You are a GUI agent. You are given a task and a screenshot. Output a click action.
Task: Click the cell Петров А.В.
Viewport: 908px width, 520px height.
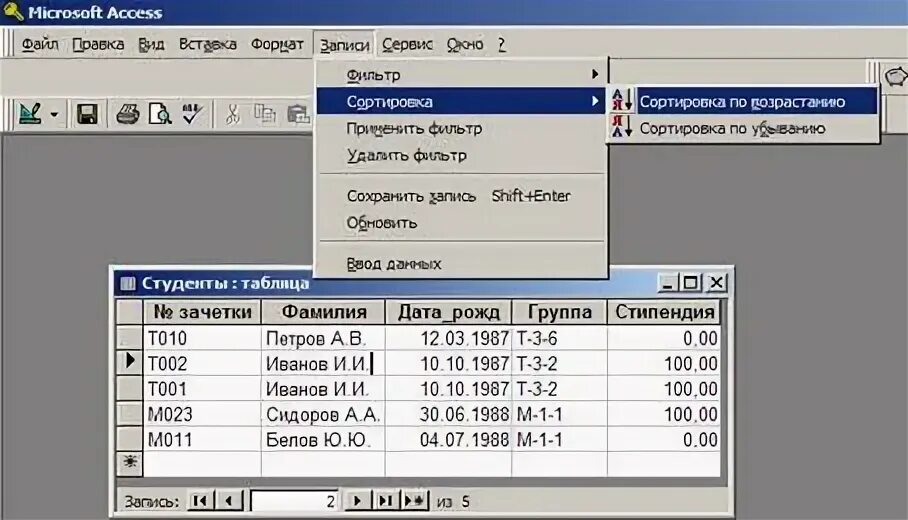coord(323,338)
